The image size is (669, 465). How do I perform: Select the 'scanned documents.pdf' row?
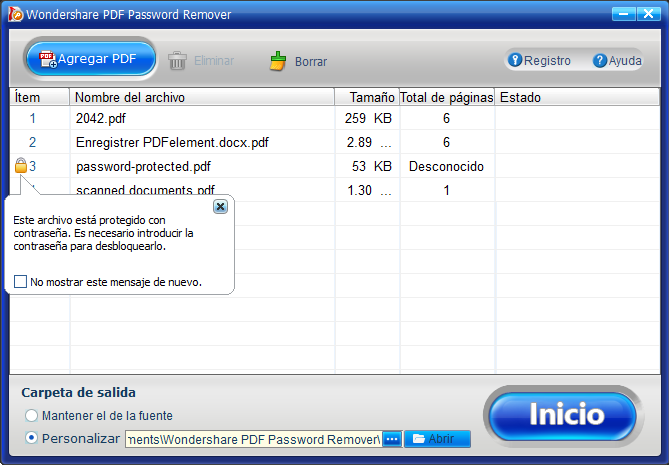[x=335, y=190]
